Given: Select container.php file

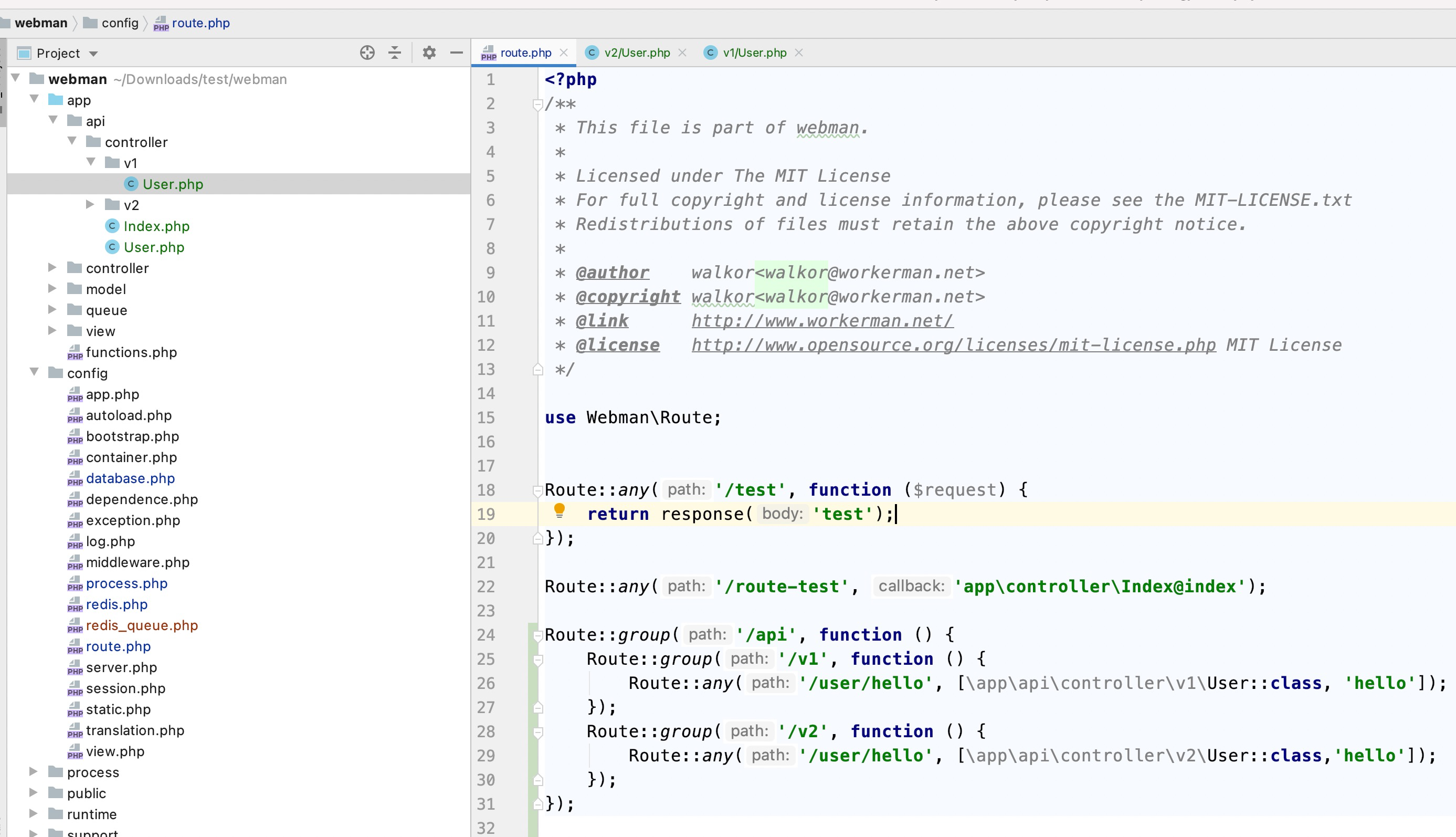Looking at the screenshot, I should pyautogui.click(x=131, y=457).
